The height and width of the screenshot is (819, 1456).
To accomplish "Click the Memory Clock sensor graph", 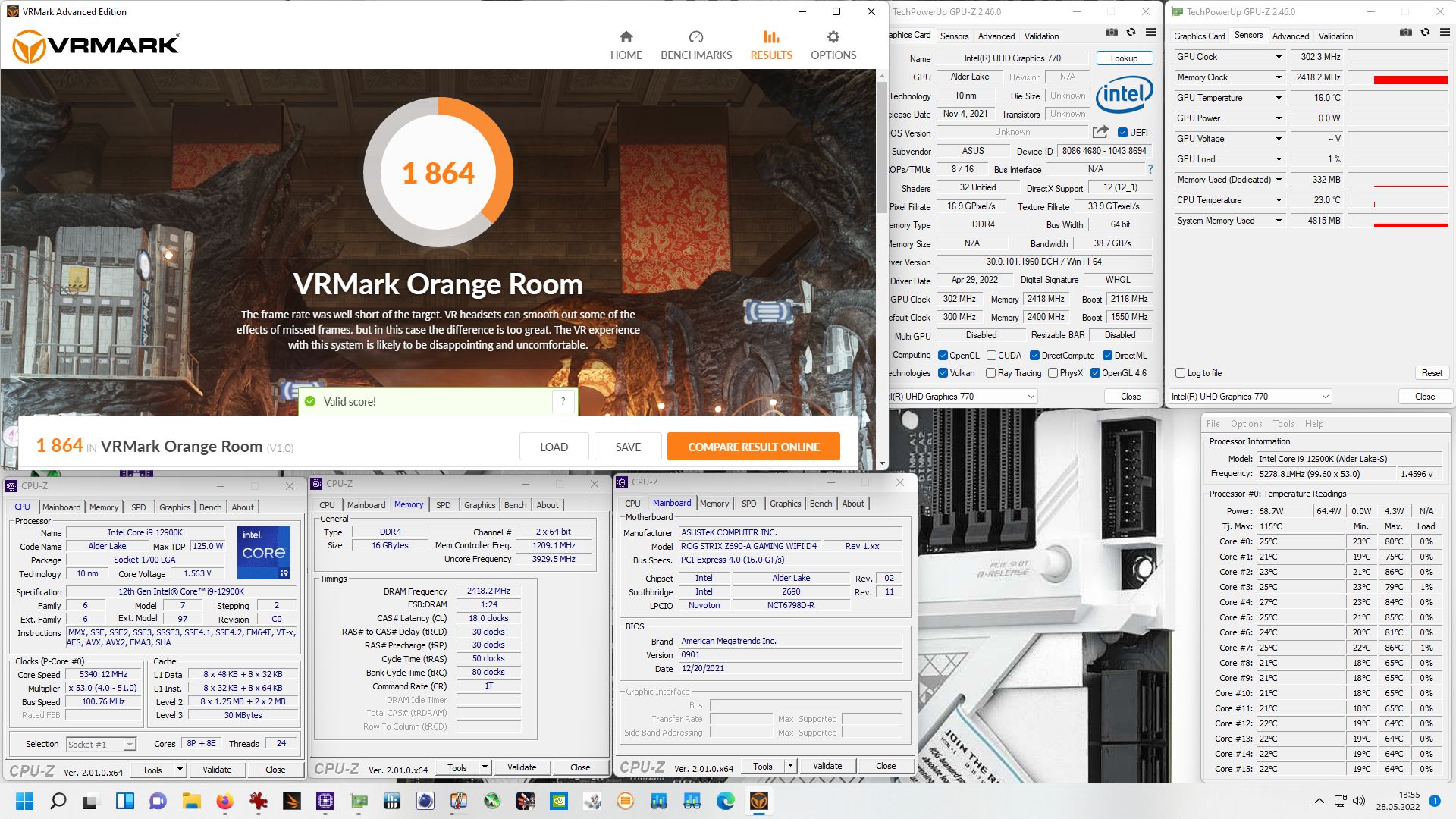I will [1398, 77].
